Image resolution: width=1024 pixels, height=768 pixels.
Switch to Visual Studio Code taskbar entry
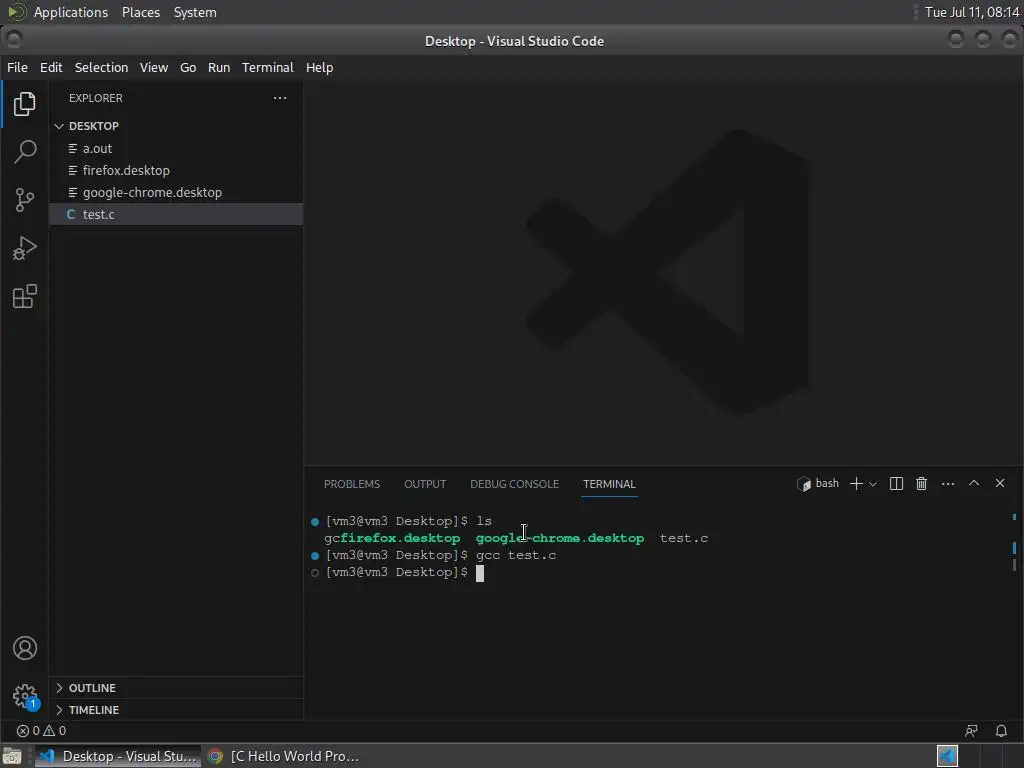tap(118, 756)
